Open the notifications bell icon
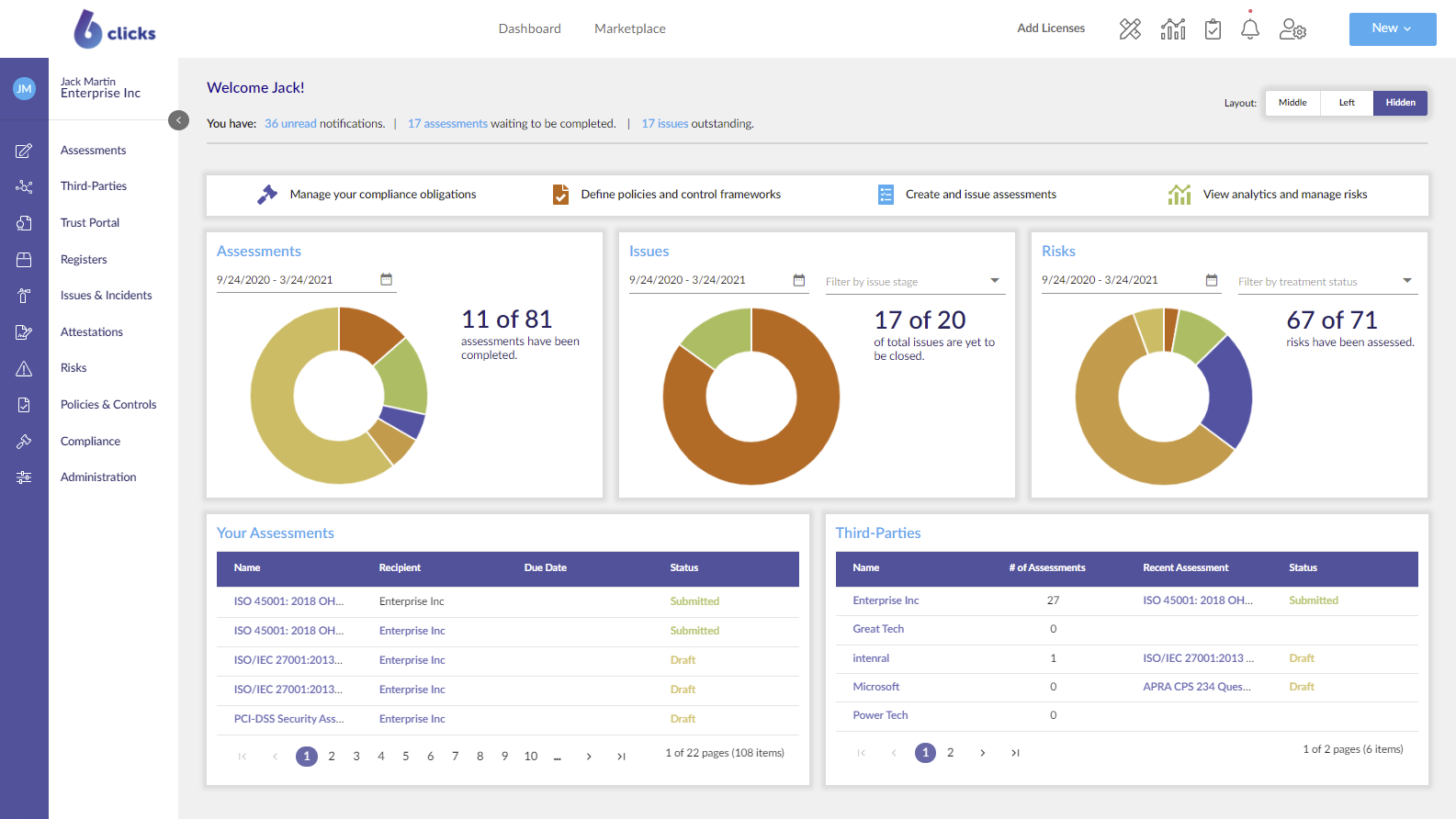 pyautogui.click(x=1249, y=29)
